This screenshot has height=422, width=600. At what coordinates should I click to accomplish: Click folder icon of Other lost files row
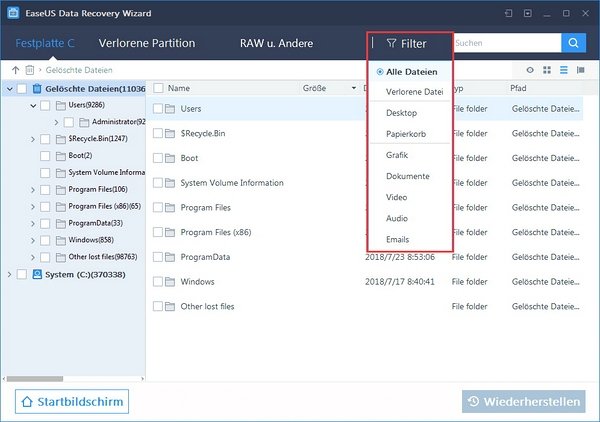coord(170,306)
